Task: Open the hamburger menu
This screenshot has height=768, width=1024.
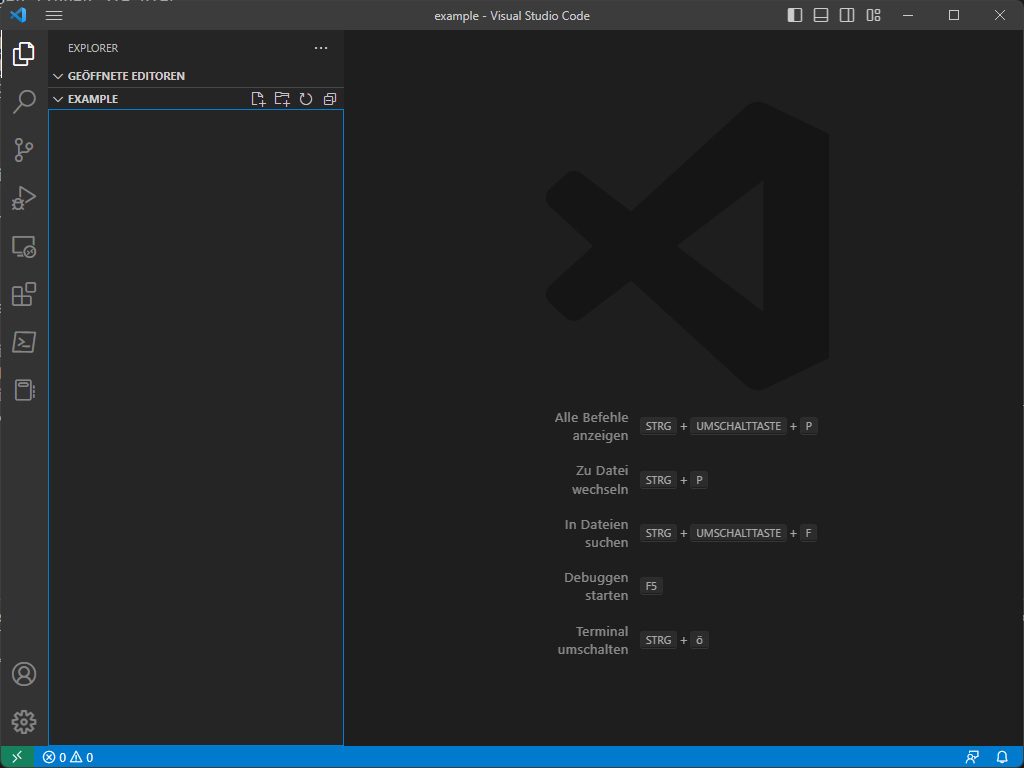Action: click(53, 15)
